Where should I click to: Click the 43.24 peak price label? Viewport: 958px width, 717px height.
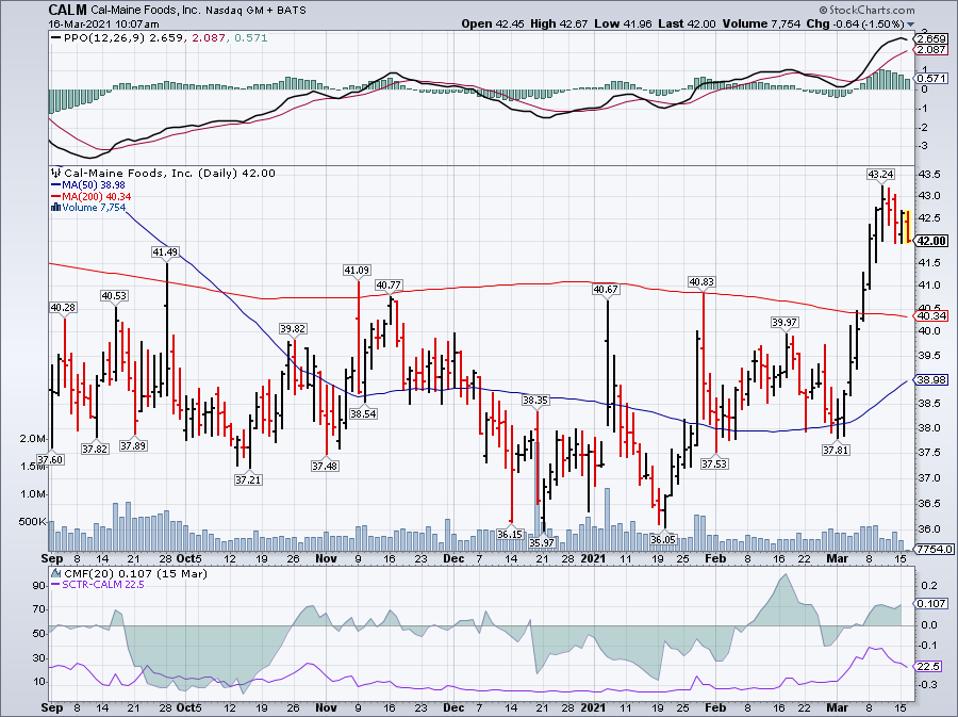880,174
